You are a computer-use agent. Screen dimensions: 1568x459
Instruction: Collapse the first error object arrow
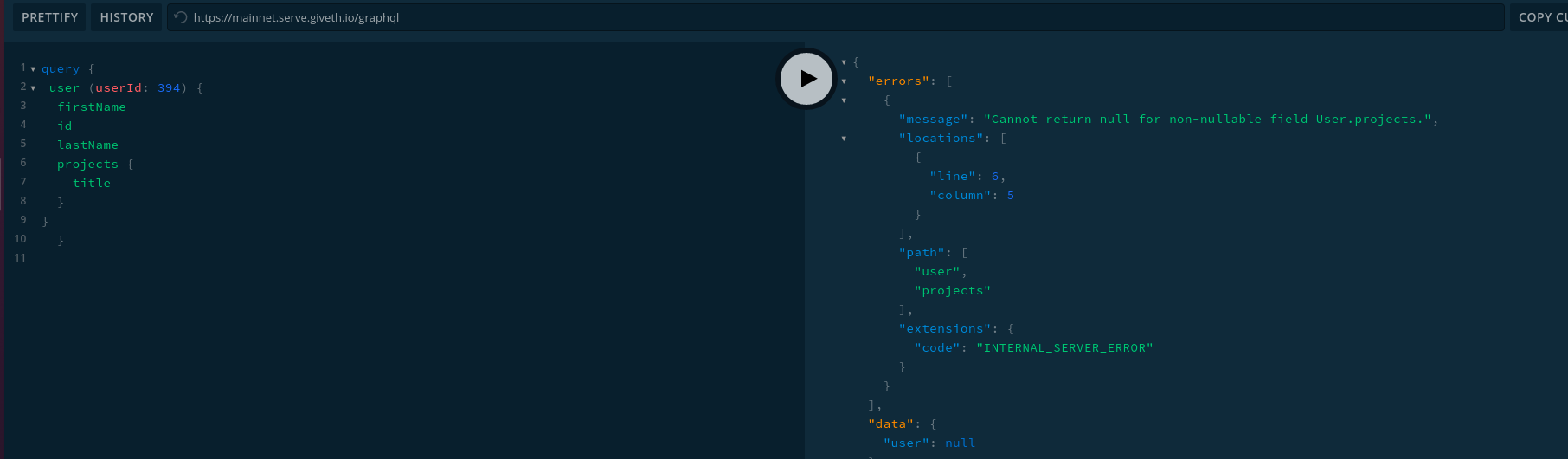point(844,100)
